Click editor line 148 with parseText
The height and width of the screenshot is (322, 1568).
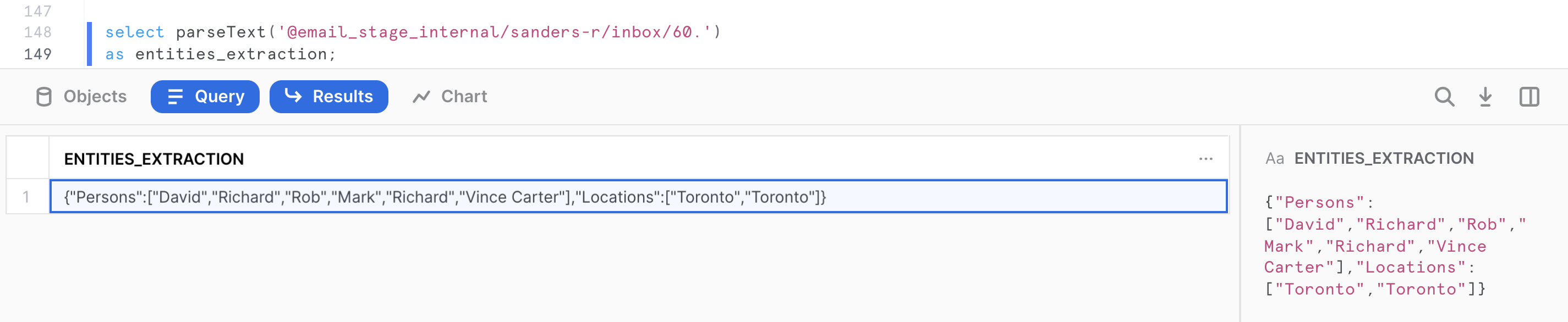click(413, 32)
